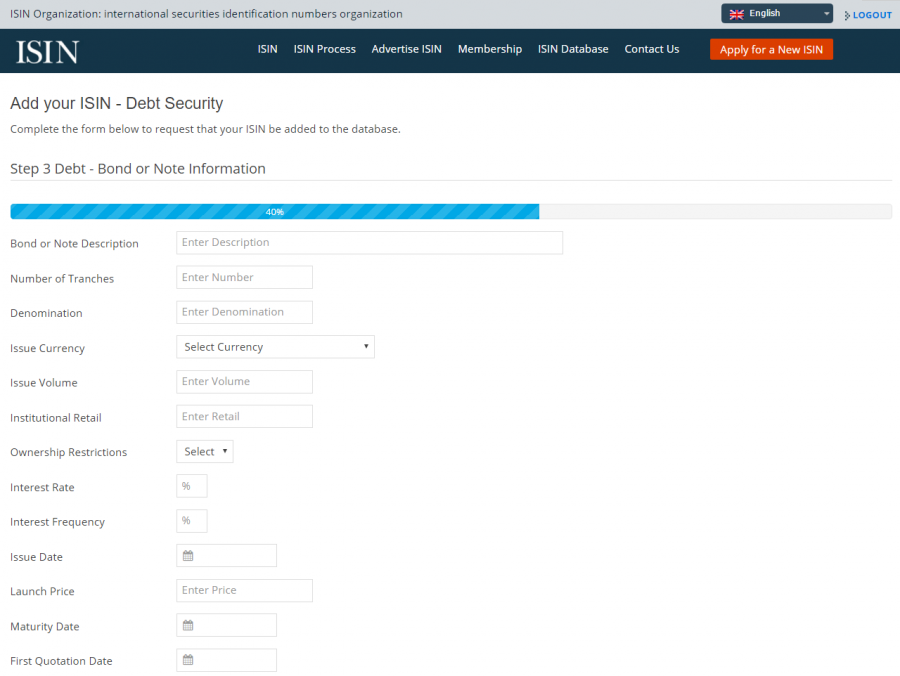Open the Advertise ISIN page

tap(406, 48)
